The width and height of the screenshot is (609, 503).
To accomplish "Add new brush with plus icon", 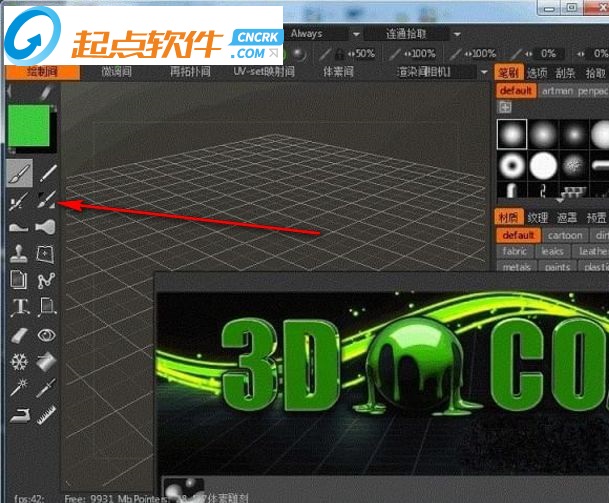I will tap(505, 107).
